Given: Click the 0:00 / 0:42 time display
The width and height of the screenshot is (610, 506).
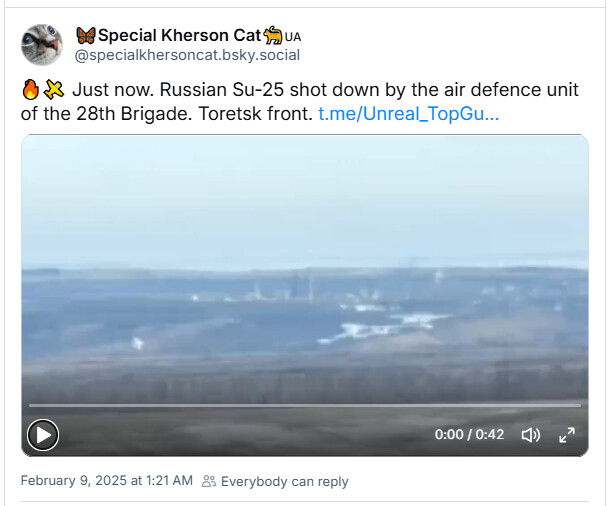Looking at the screenshot, I should pyautogui.click(x=469, y=434).
